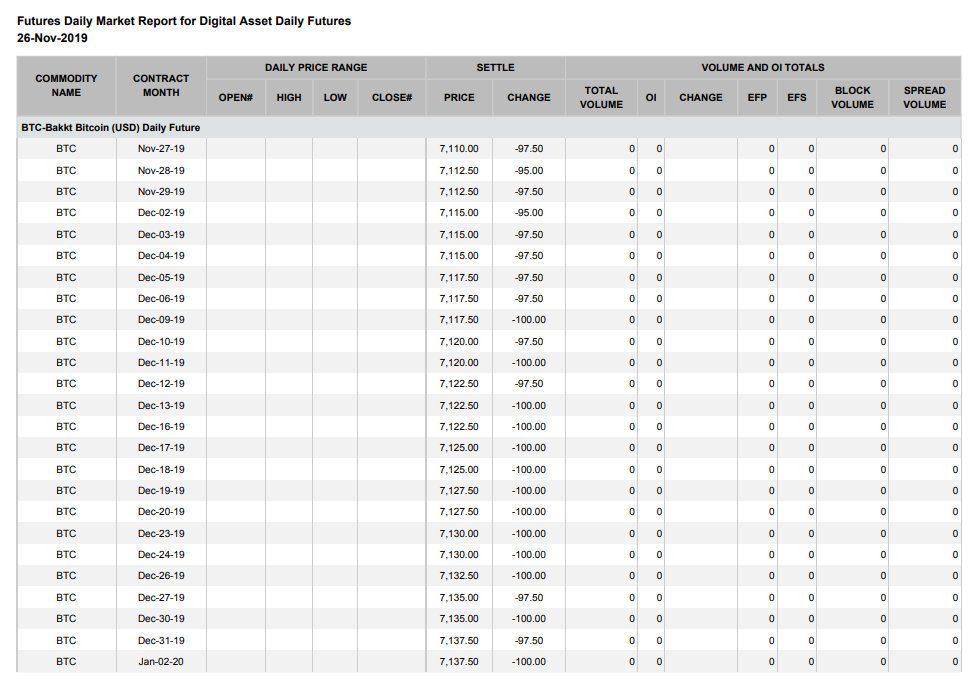Screen dimensions: 980x688
Task: Click contract month Dec-13-19
Action: pos(161,406)
